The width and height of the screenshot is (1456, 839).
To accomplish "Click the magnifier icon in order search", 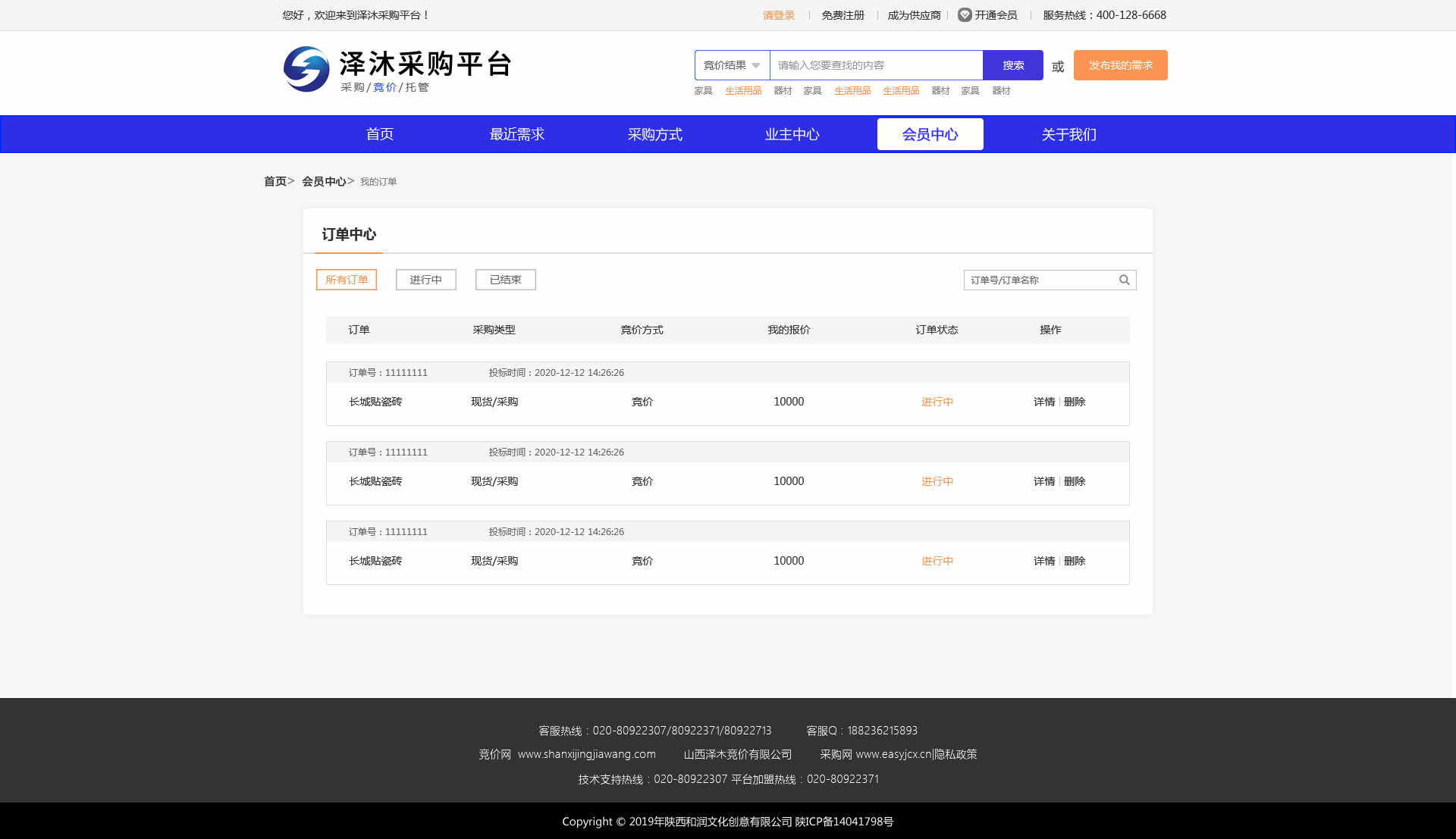I will 1125,280.
